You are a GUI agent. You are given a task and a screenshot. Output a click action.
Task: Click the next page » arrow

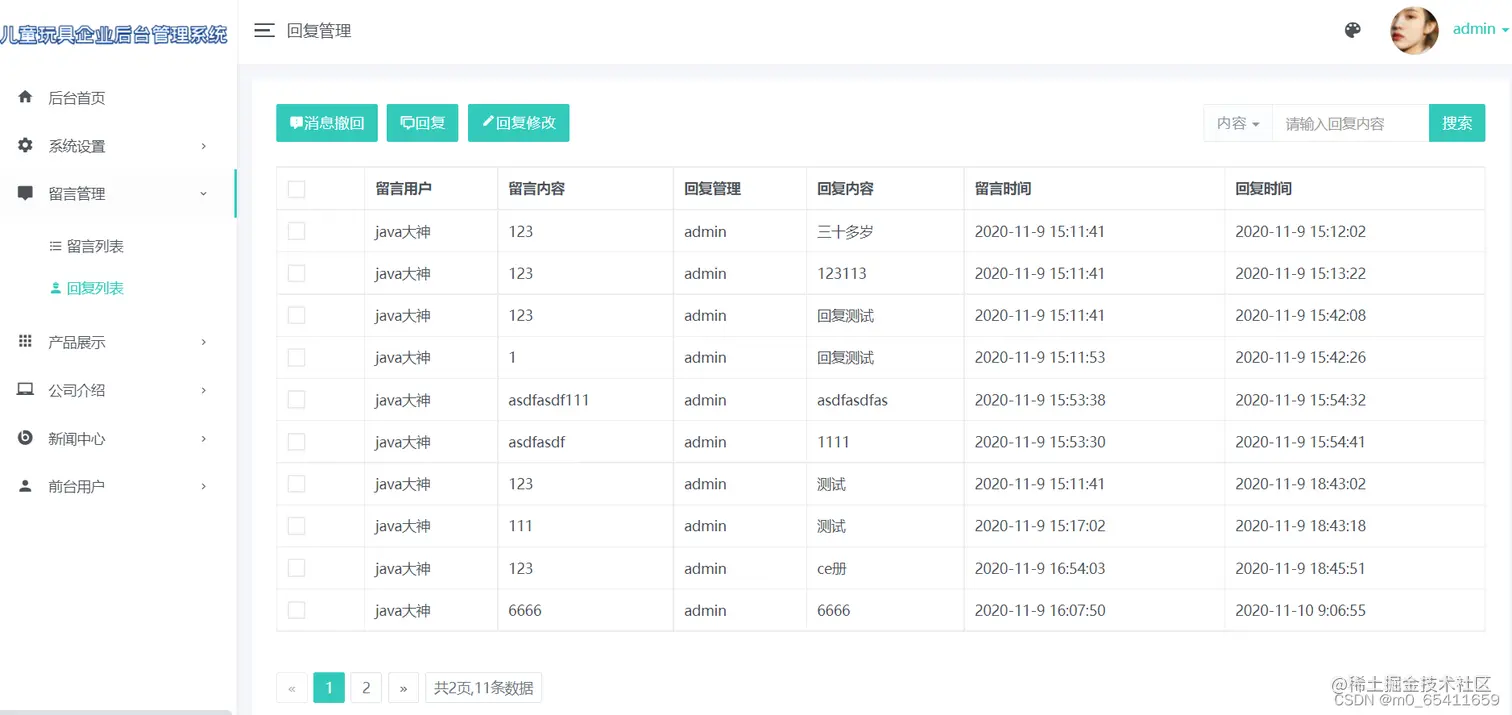pyautogui.click(x=403, y=687)
